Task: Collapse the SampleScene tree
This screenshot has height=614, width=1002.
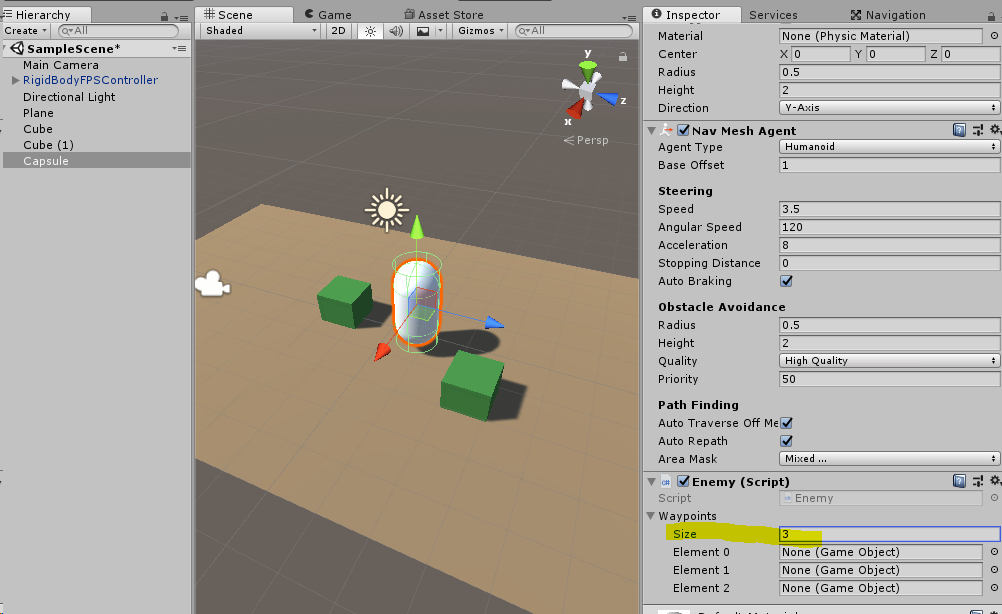Action: tap(6, 49)
